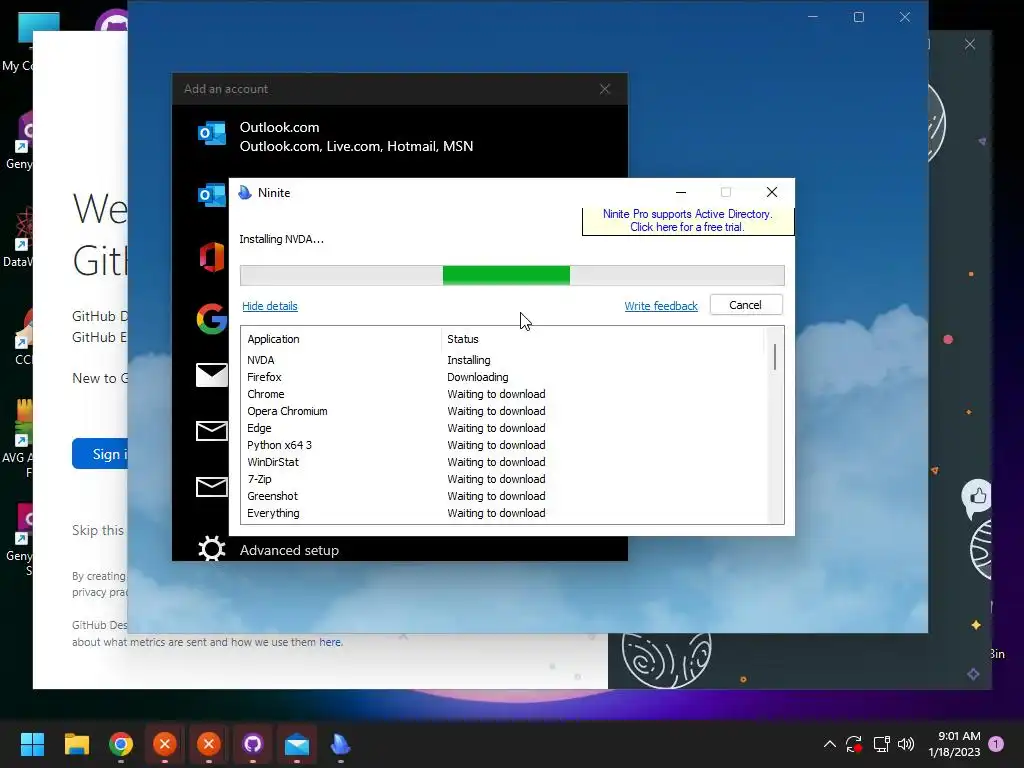Screen dimensions: 1024x768
Task: Select the Edge row in application list
Action: (x=503, y=428)
